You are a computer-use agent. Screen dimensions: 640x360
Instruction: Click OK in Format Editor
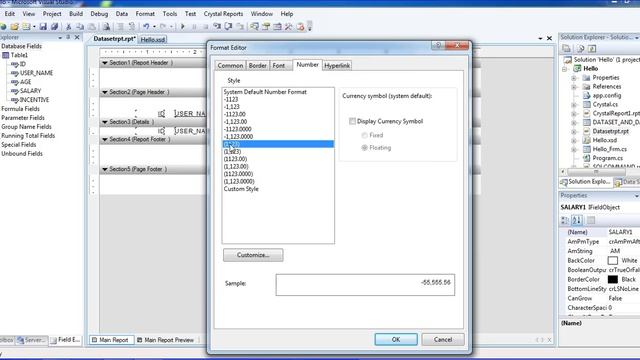(396, 340)
